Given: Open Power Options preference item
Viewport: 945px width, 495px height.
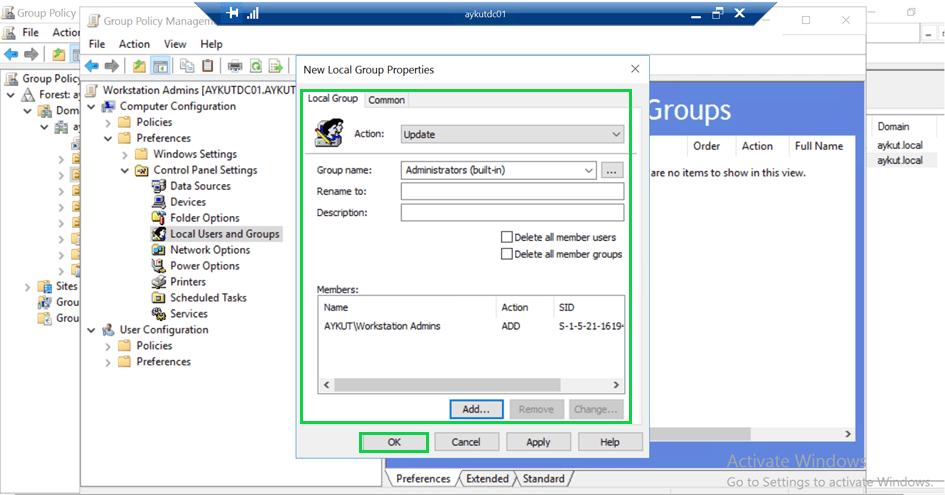Looking at the screenshot, I should [x=204, y=266].
